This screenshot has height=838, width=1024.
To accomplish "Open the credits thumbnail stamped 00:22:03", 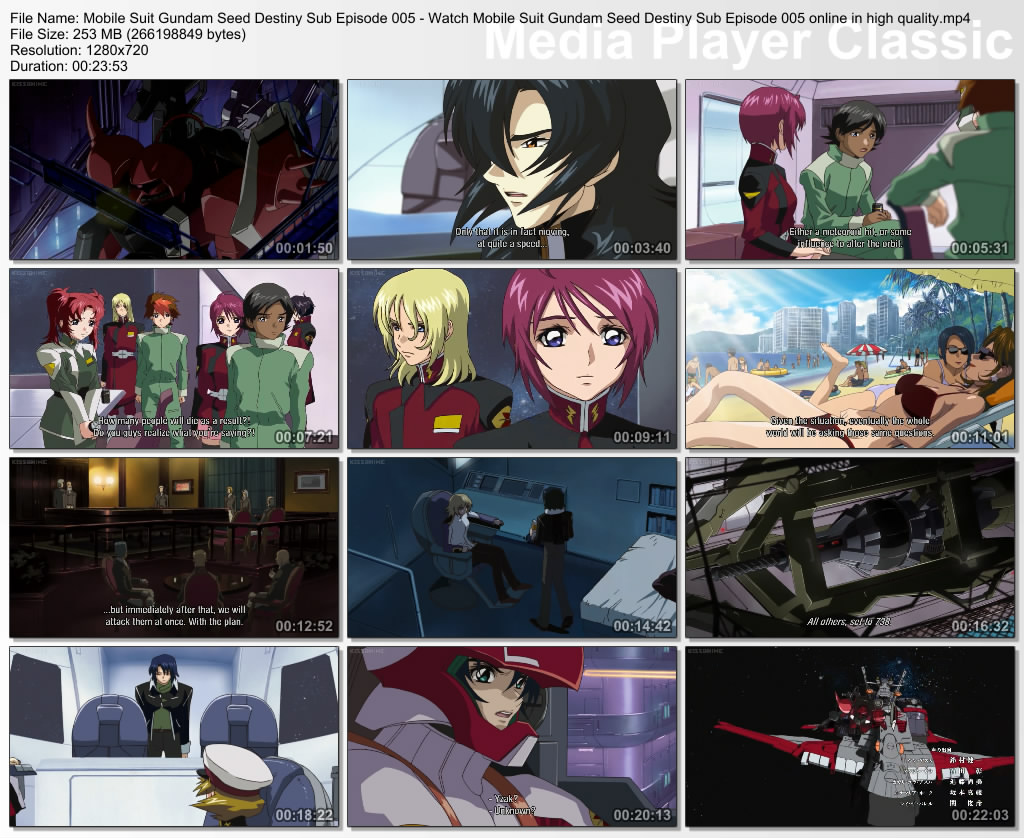I will click(x=850, y=737).
